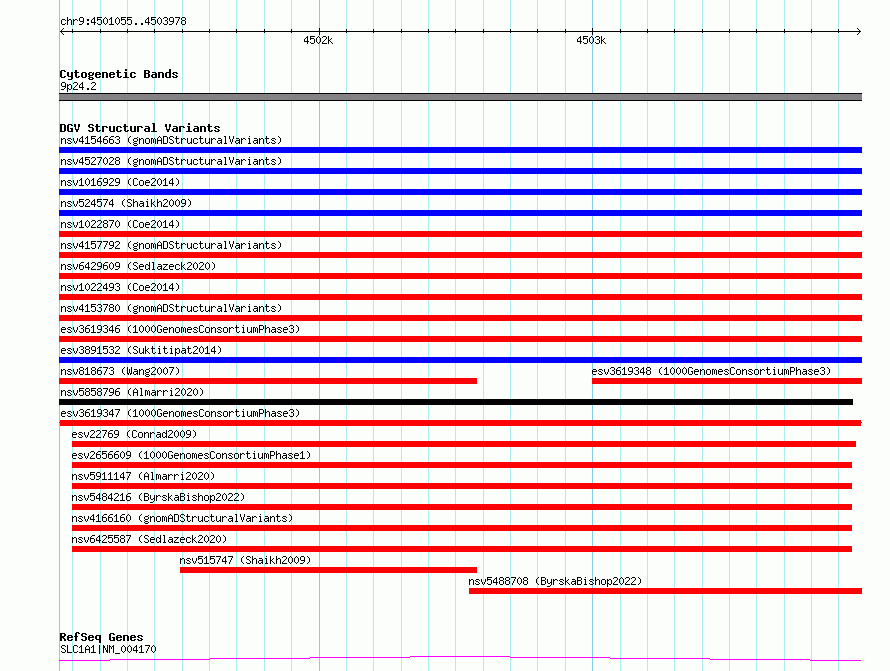
Task: Click esv22769 (Conrad2009) label
Action: click(134, 434)
